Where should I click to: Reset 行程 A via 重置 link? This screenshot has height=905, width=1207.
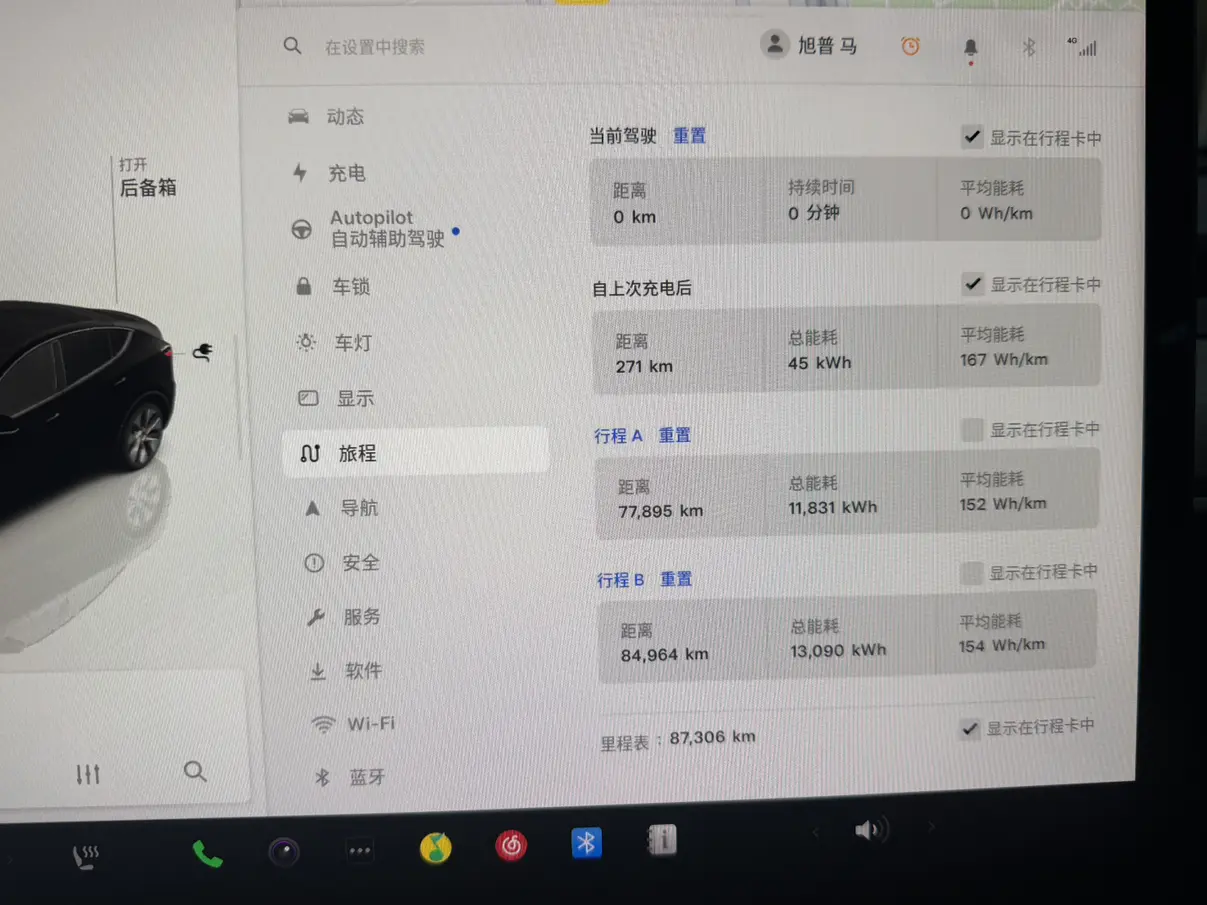coord(674,435)
